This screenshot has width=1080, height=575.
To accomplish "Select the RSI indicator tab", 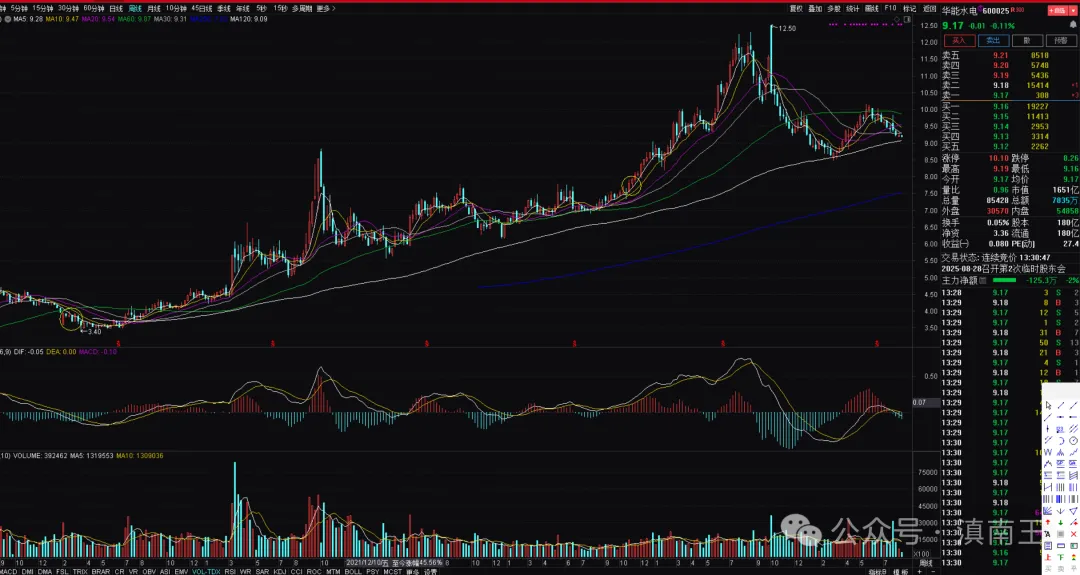I will click(230, 572).
